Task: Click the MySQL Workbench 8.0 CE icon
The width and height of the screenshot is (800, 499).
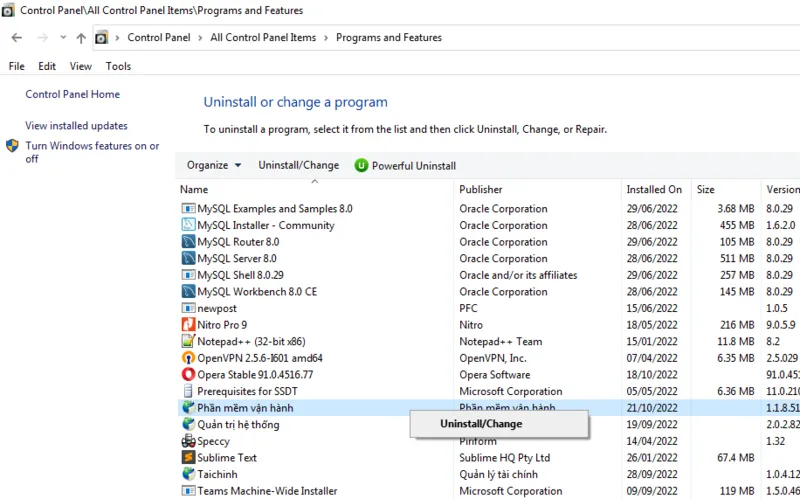Action: [189, 291]
